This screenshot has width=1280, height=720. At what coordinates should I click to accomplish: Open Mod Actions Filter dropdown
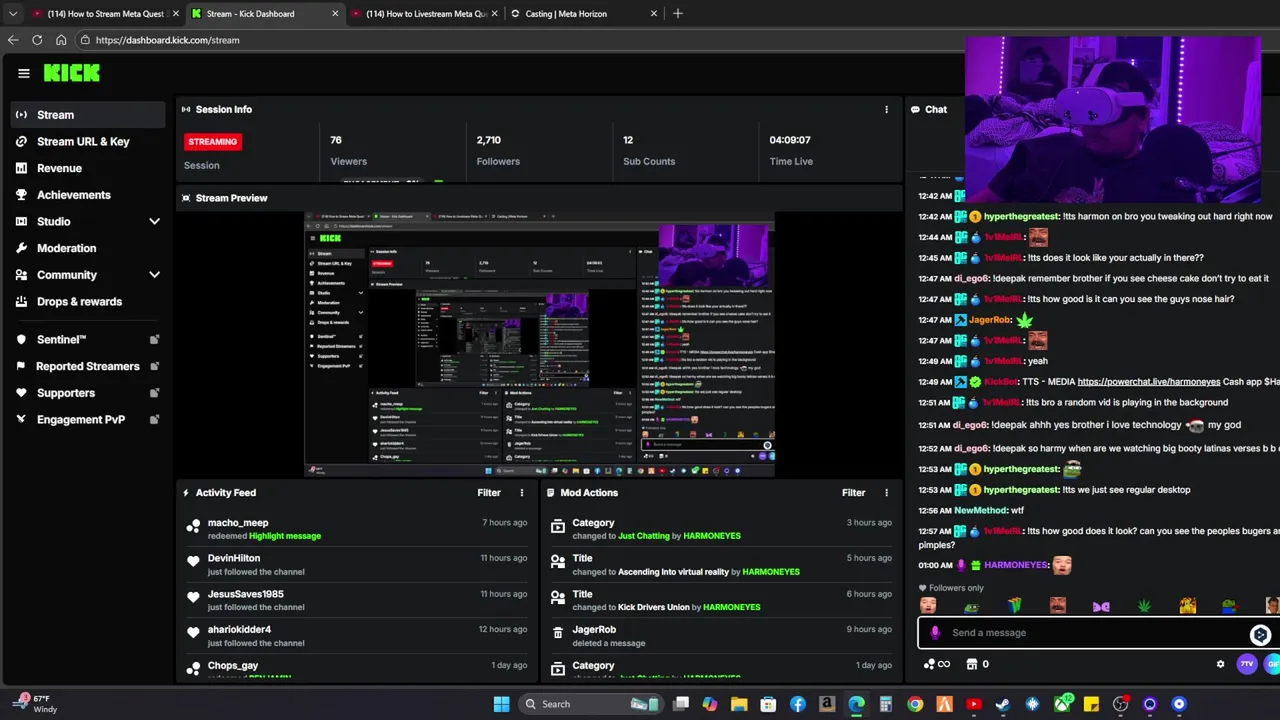(x=853, y=492)
